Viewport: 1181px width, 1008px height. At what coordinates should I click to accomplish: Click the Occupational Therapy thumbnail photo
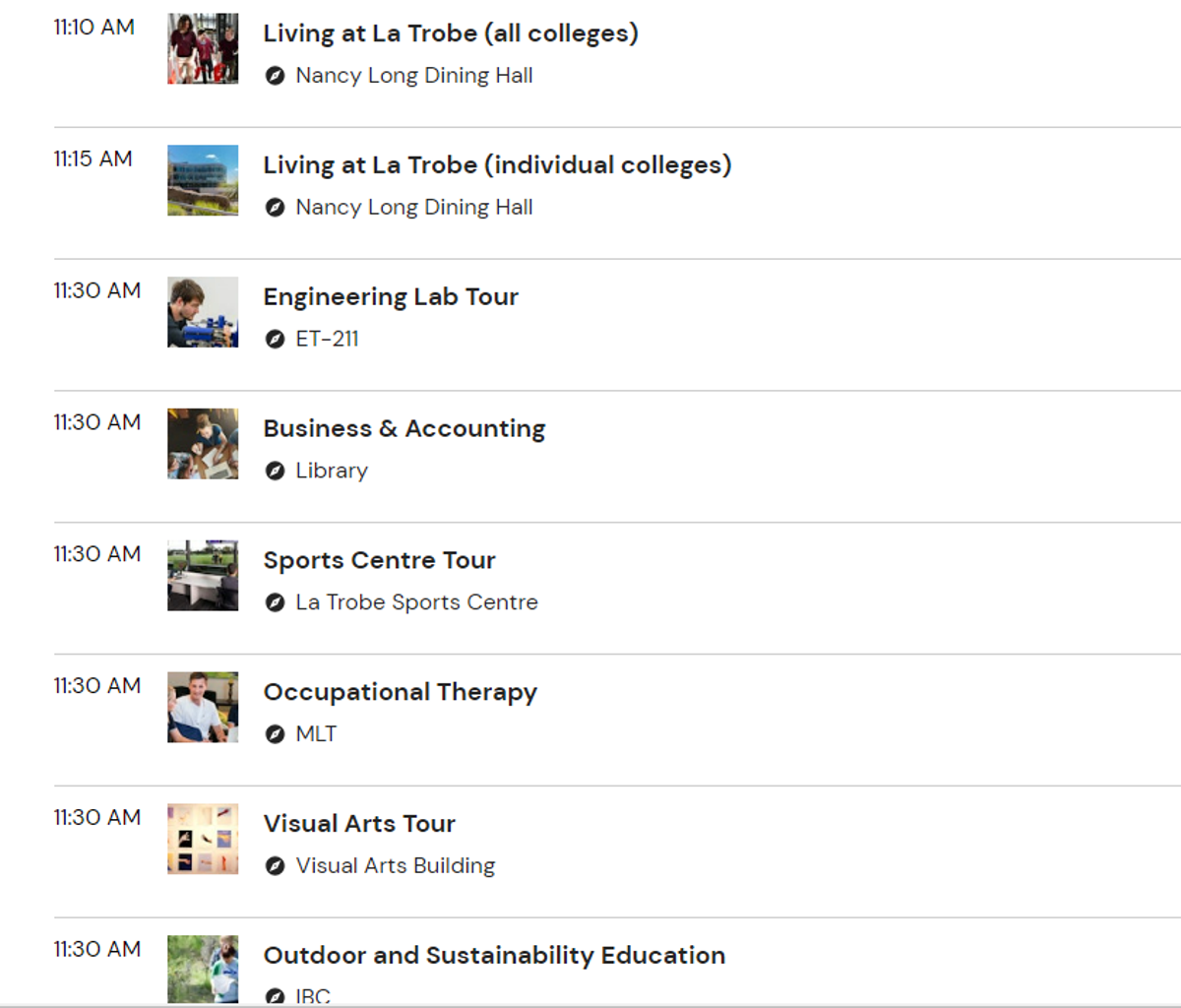point(203,707)
